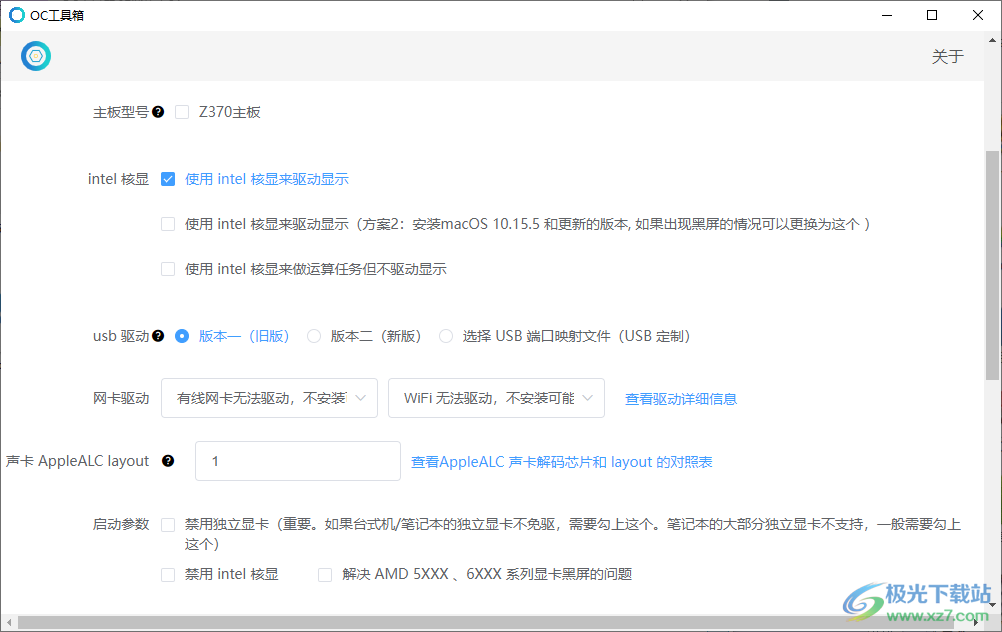Screen dimensions: 1002x632
Task: Open the 关于 menu item
Action: click(947, 56)
